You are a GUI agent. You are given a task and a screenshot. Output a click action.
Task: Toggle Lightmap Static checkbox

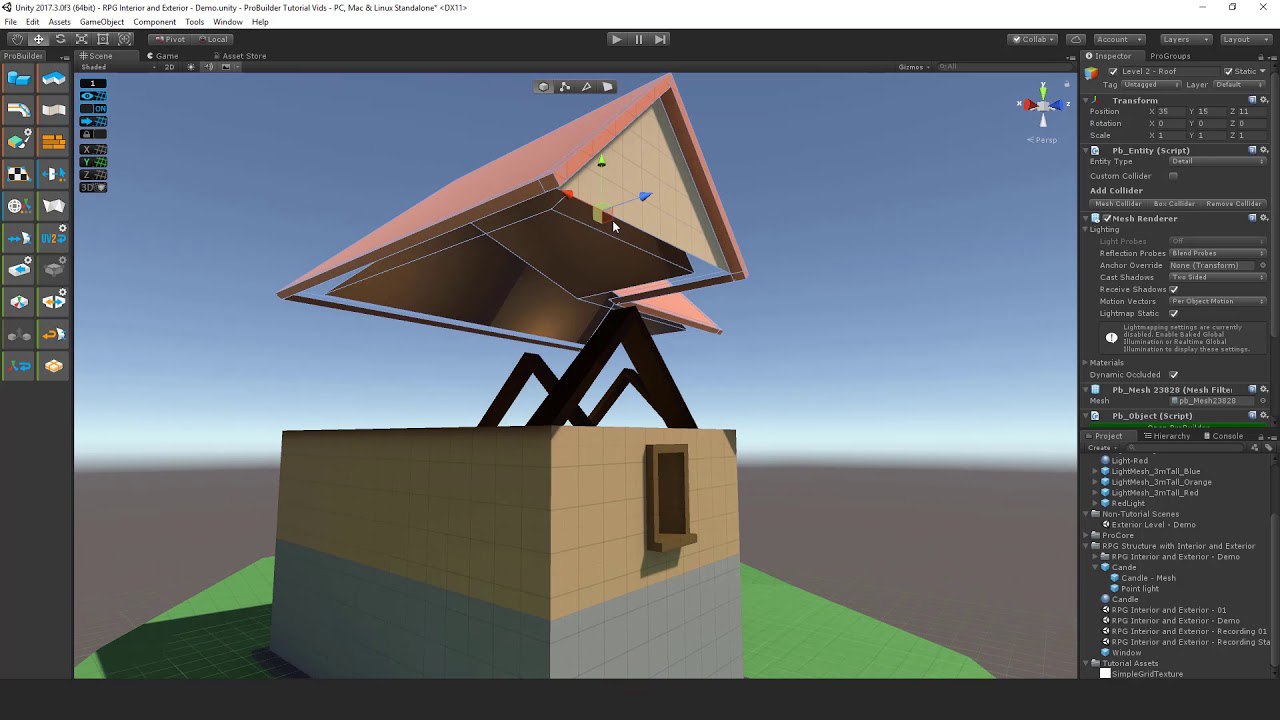point(1173,313)
